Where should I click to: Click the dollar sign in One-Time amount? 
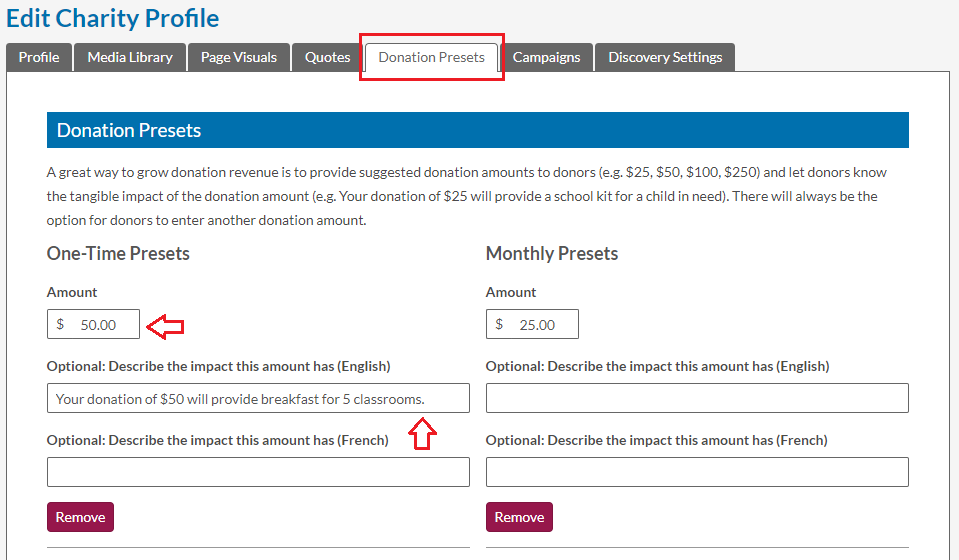60,324
